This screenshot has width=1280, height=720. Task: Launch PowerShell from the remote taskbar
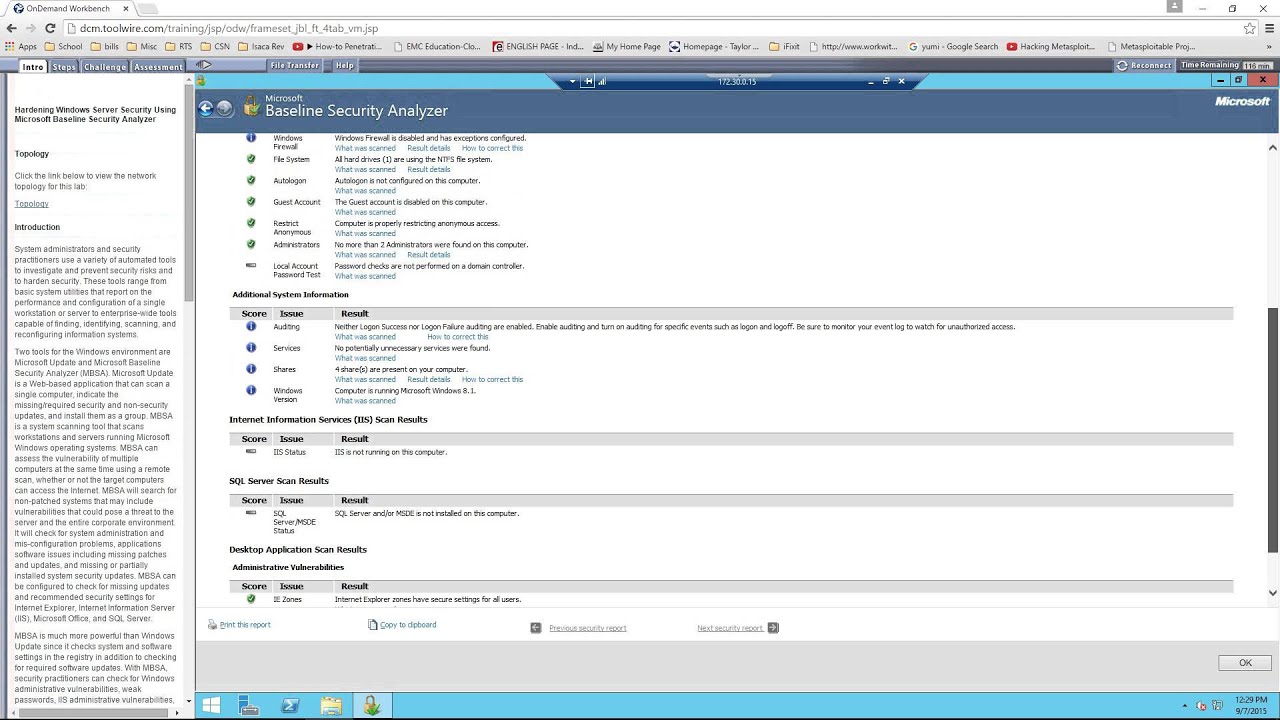pyautogui.click(x=290, y=706)
